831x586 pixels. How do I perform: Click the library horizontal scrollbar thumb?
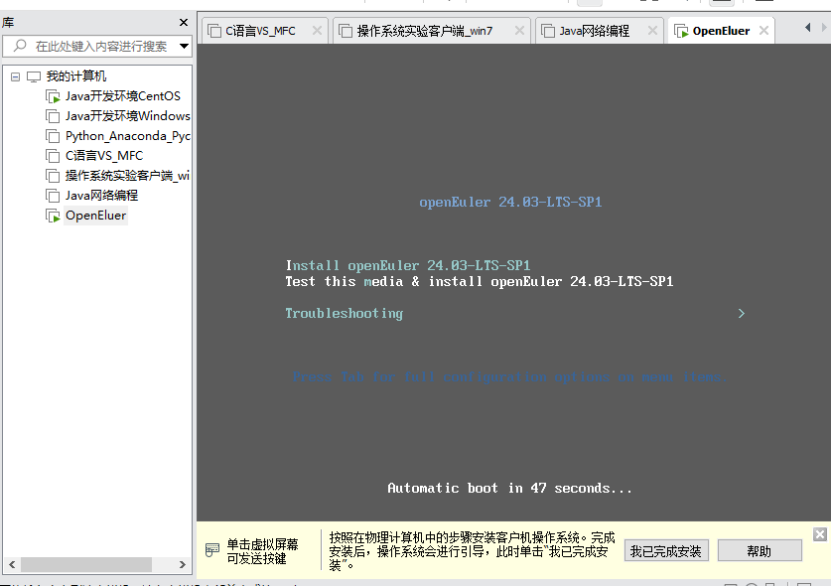[86, 564]
